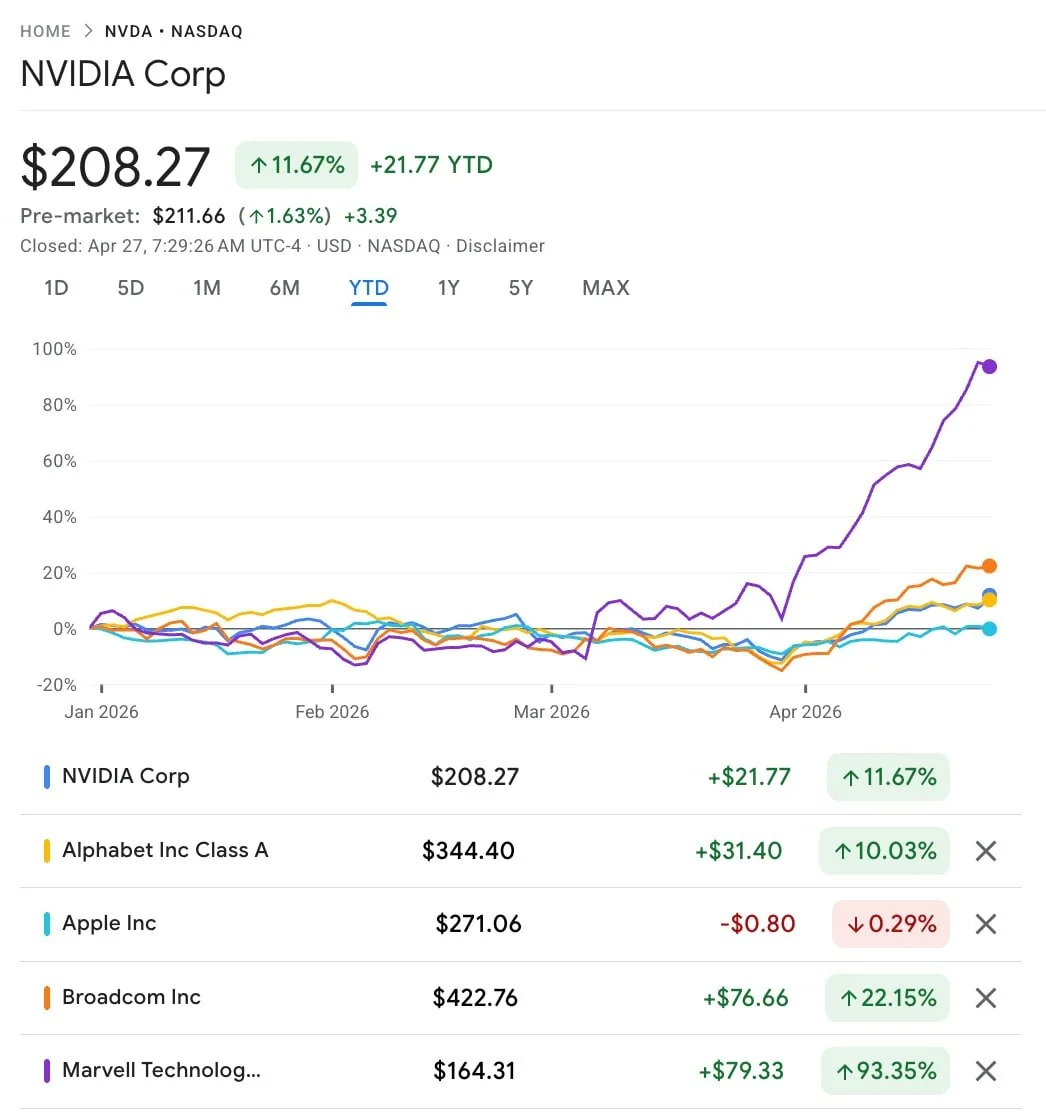Switch to the 1M range tab
This screenshot has width=1046, height=1113.
coord(207,288)
